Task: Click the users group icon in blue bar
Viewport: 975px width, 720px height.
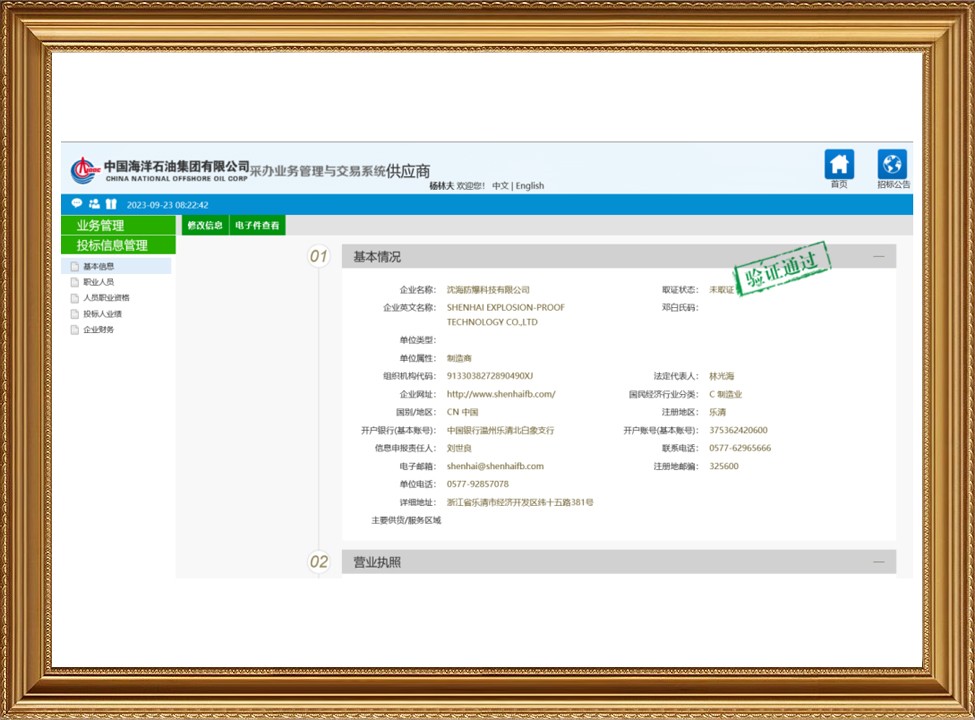Action: (94, 204)
